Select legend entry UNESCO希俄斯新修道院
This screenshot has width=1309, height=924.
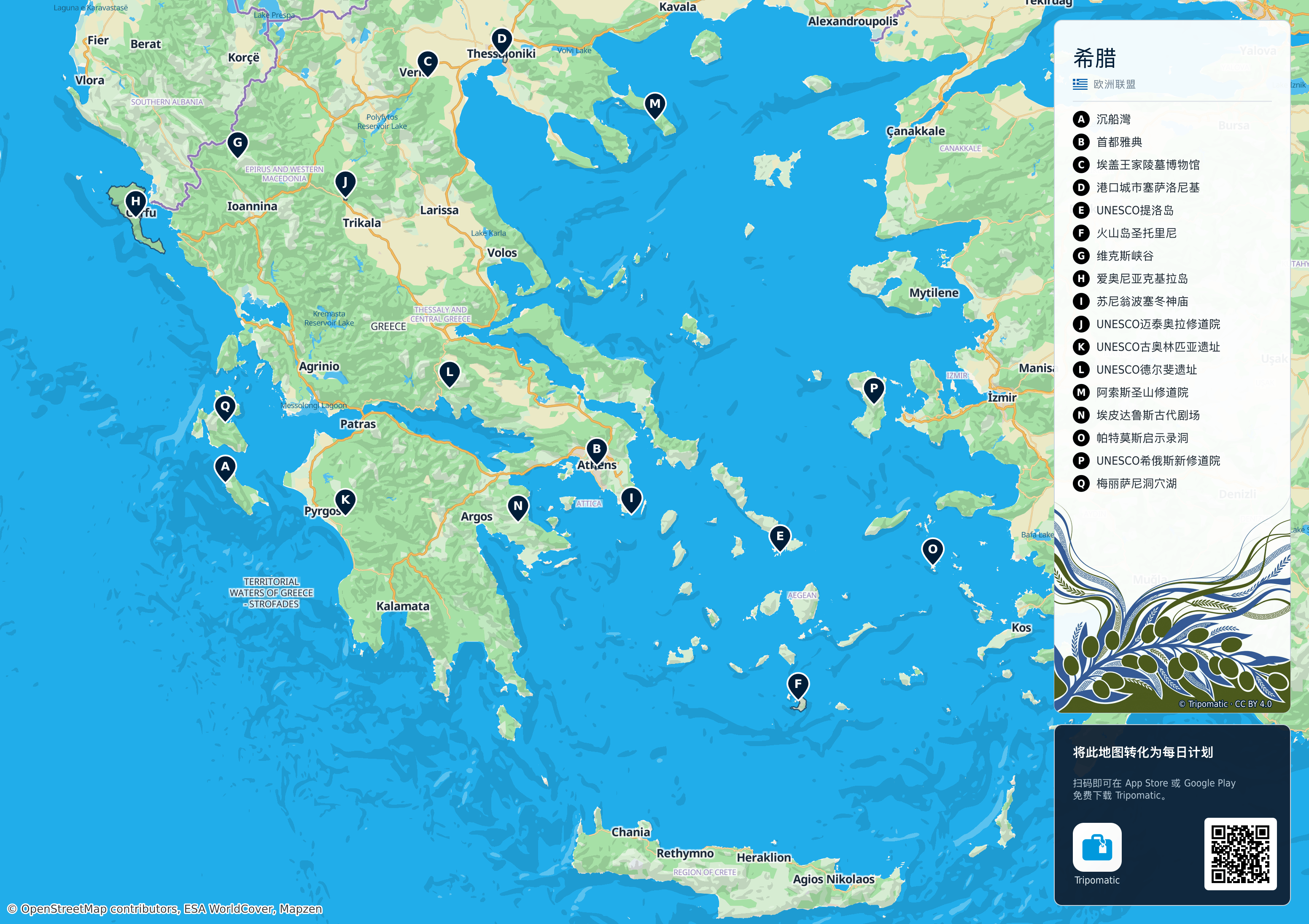tap(1147, 461)
